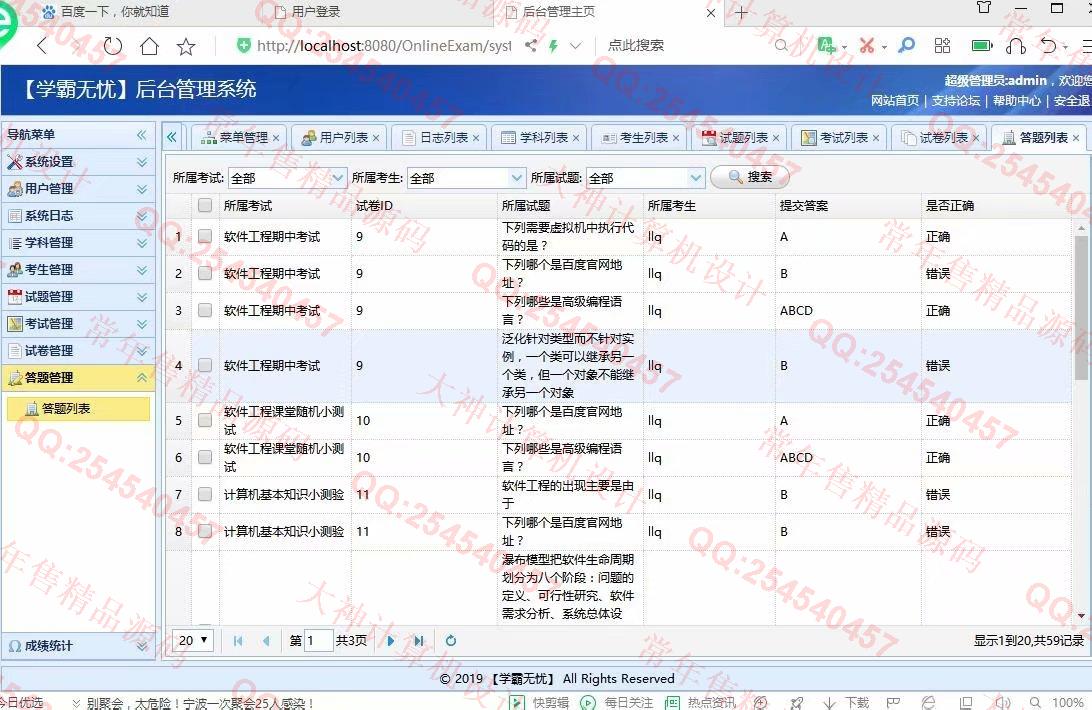Go to first page of results
Viewport: 1092px width, 710px height.
[238, 640]
